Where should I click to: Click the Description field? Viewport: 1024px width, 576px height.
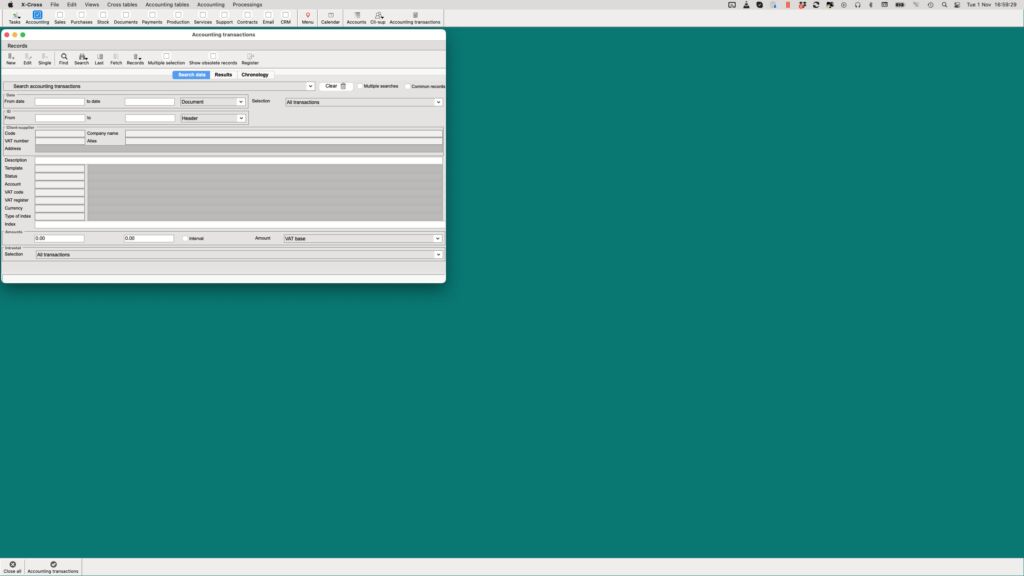pos(239,160)
